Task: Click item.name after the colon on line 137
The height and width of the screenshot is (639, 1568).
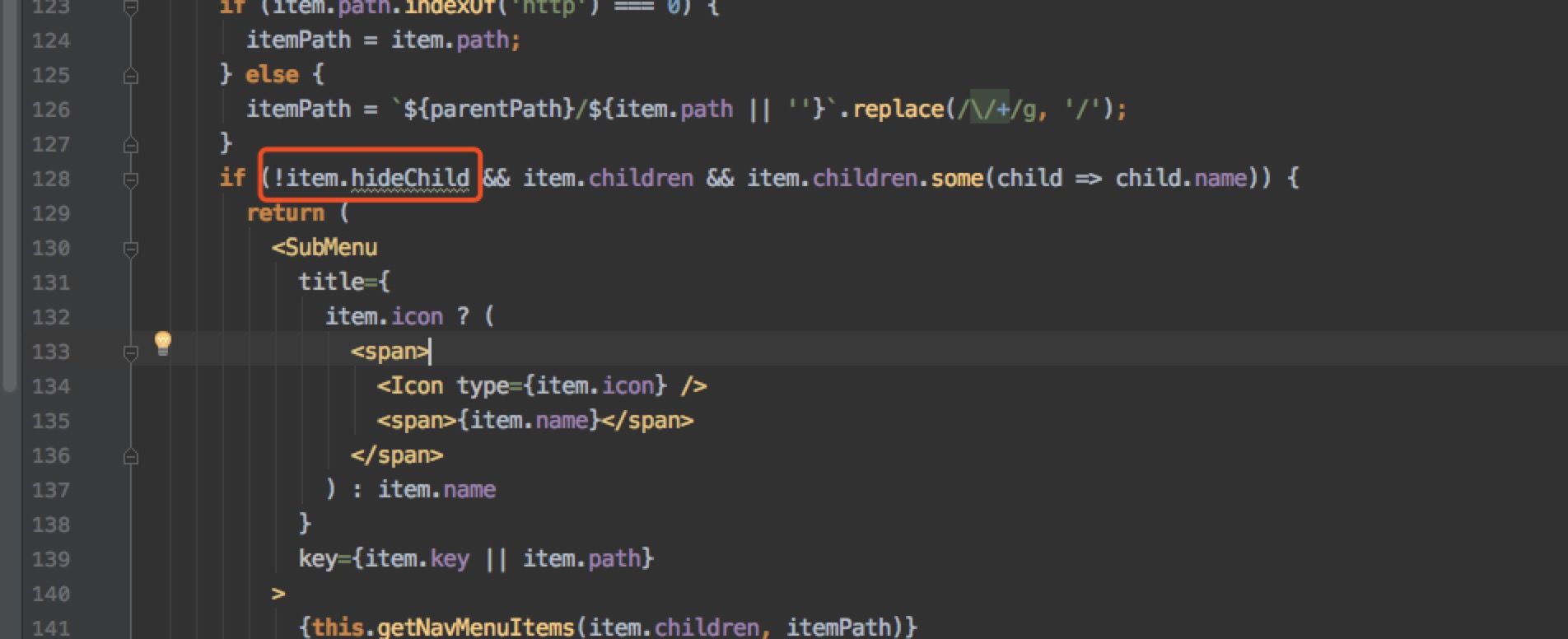Action: pos(436,489)
